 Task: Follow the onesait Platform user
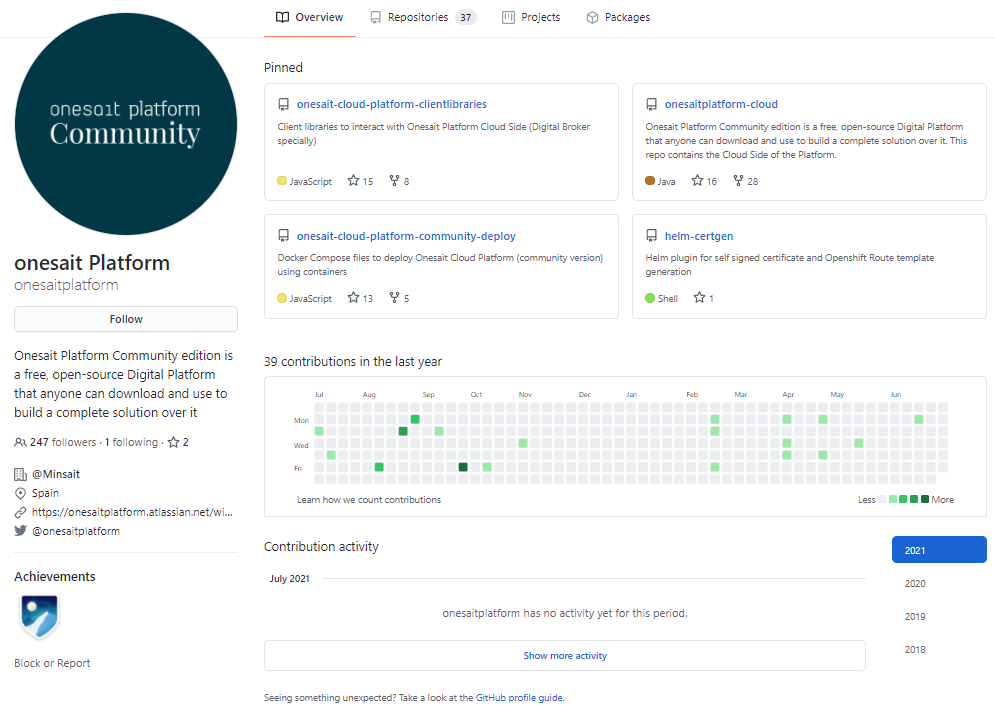(x=126, y=319)
